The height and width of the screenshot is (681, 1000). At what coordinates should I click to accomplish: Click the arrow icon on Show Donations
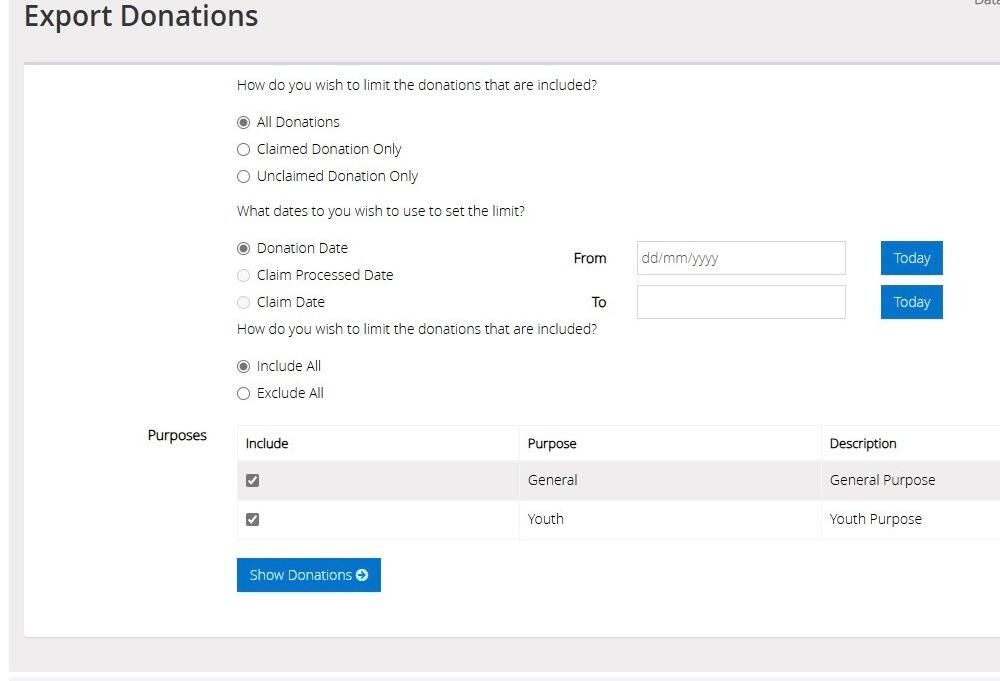point(362,575)
